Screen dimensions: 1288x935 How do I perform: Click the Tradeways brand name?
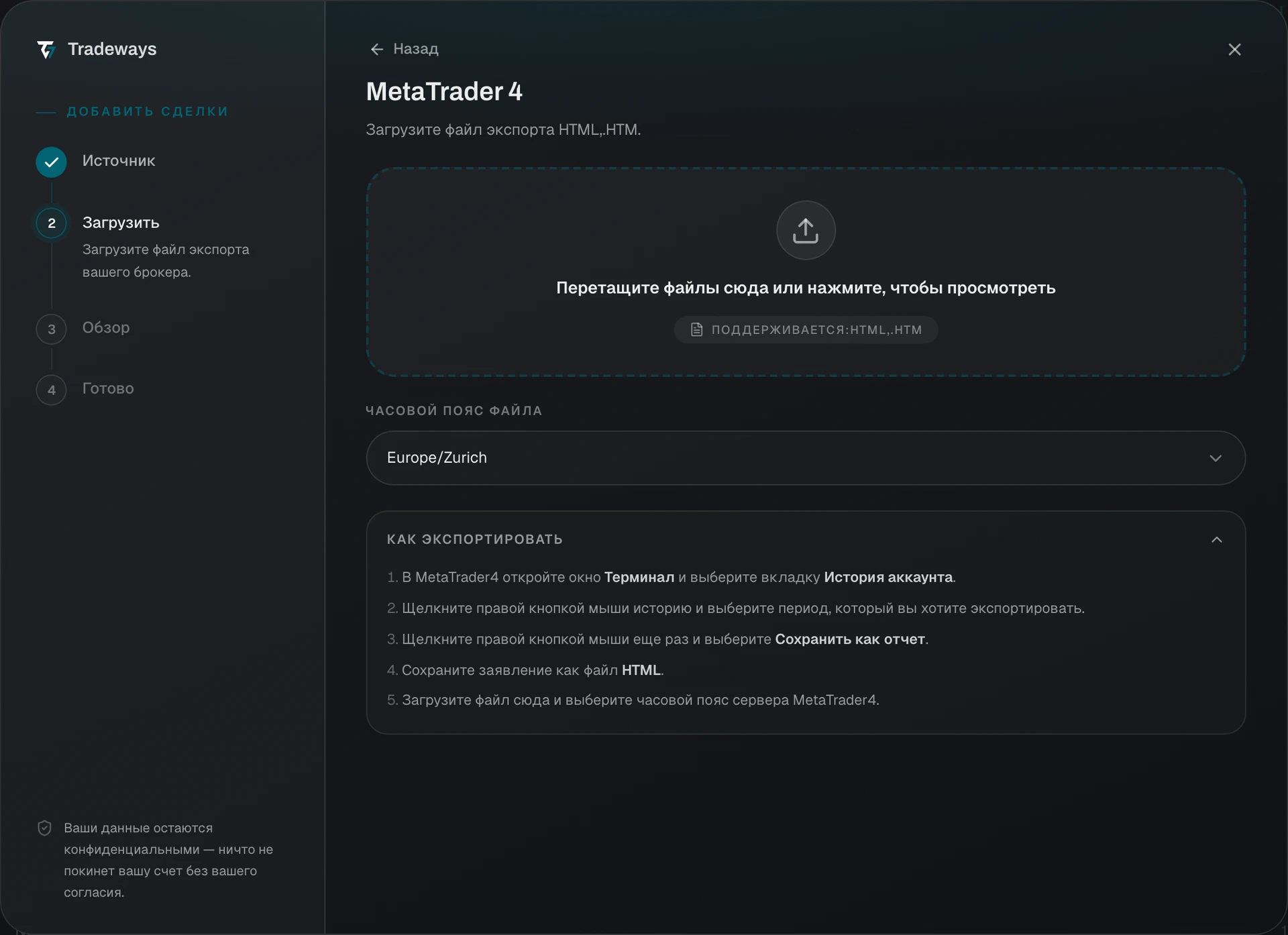click(x=112, y=49)
